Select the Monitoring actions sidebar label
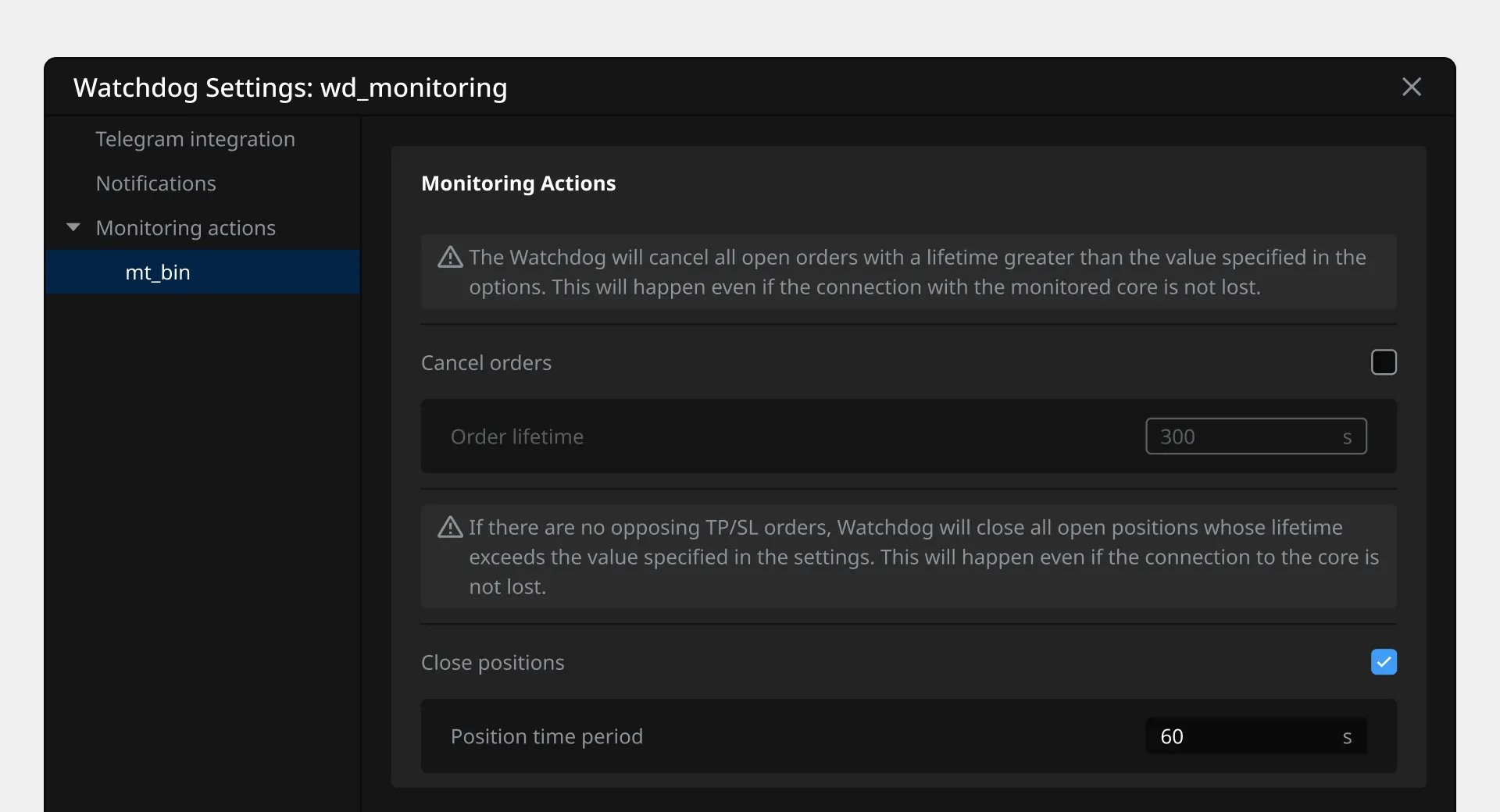Image resolution: width=1500 pixels, height=812 pixels. coord(185,228)
